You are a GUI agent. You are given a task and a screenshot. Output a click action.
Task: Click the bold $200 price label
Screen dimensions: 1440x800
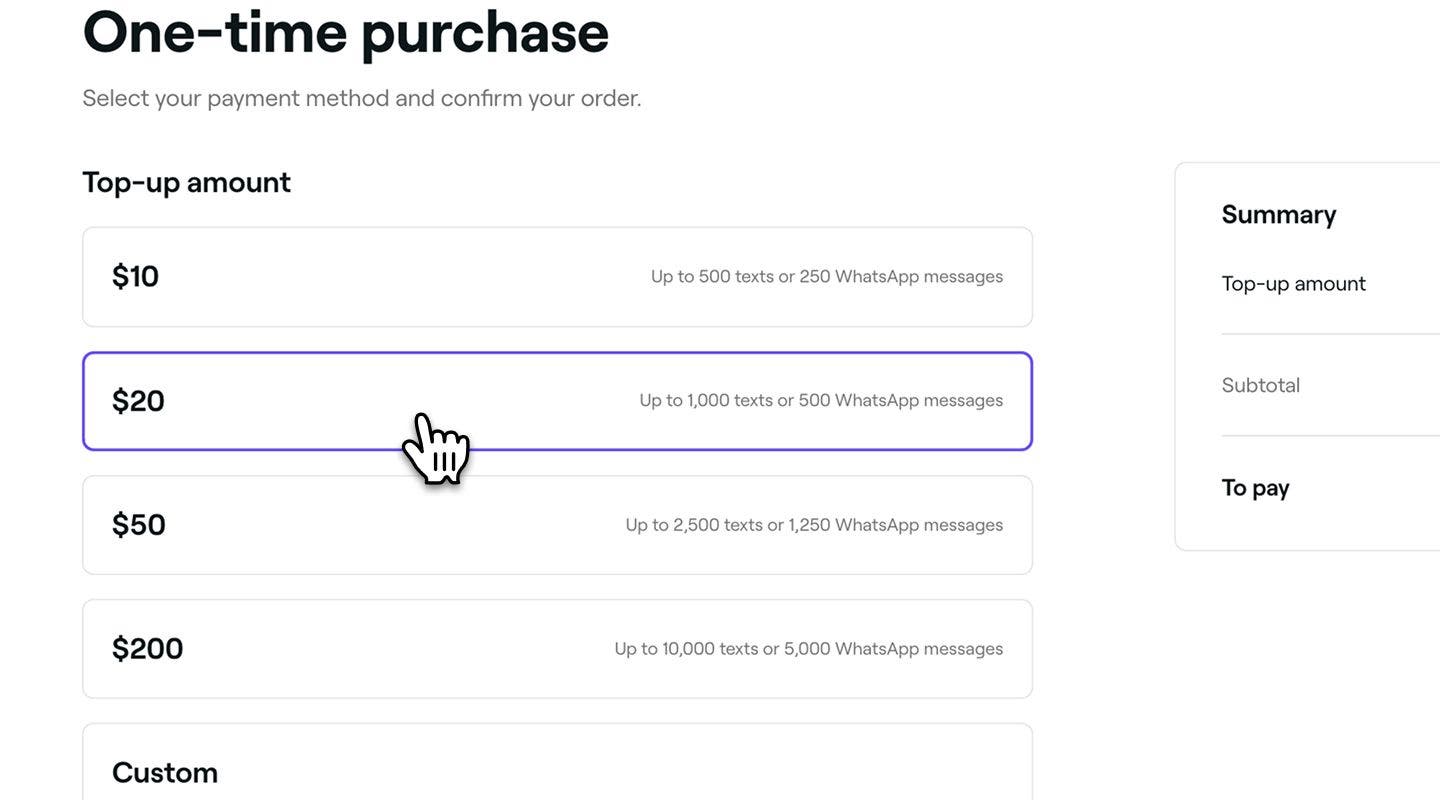(x=147, y=649)
